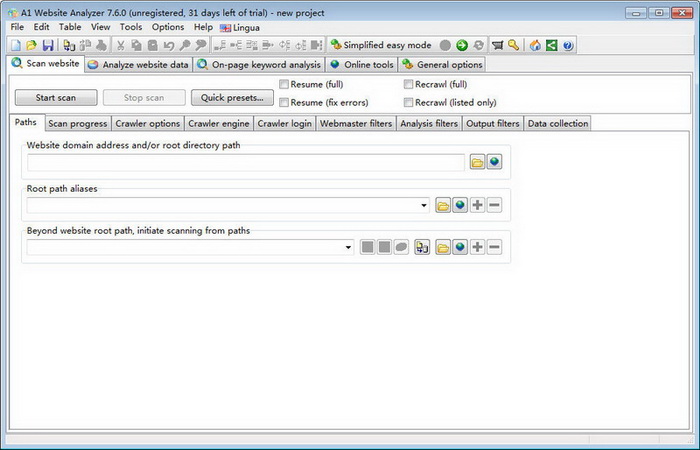
Task: Click the import list icon in the Beyond website root path row
Action: (422, 247)
